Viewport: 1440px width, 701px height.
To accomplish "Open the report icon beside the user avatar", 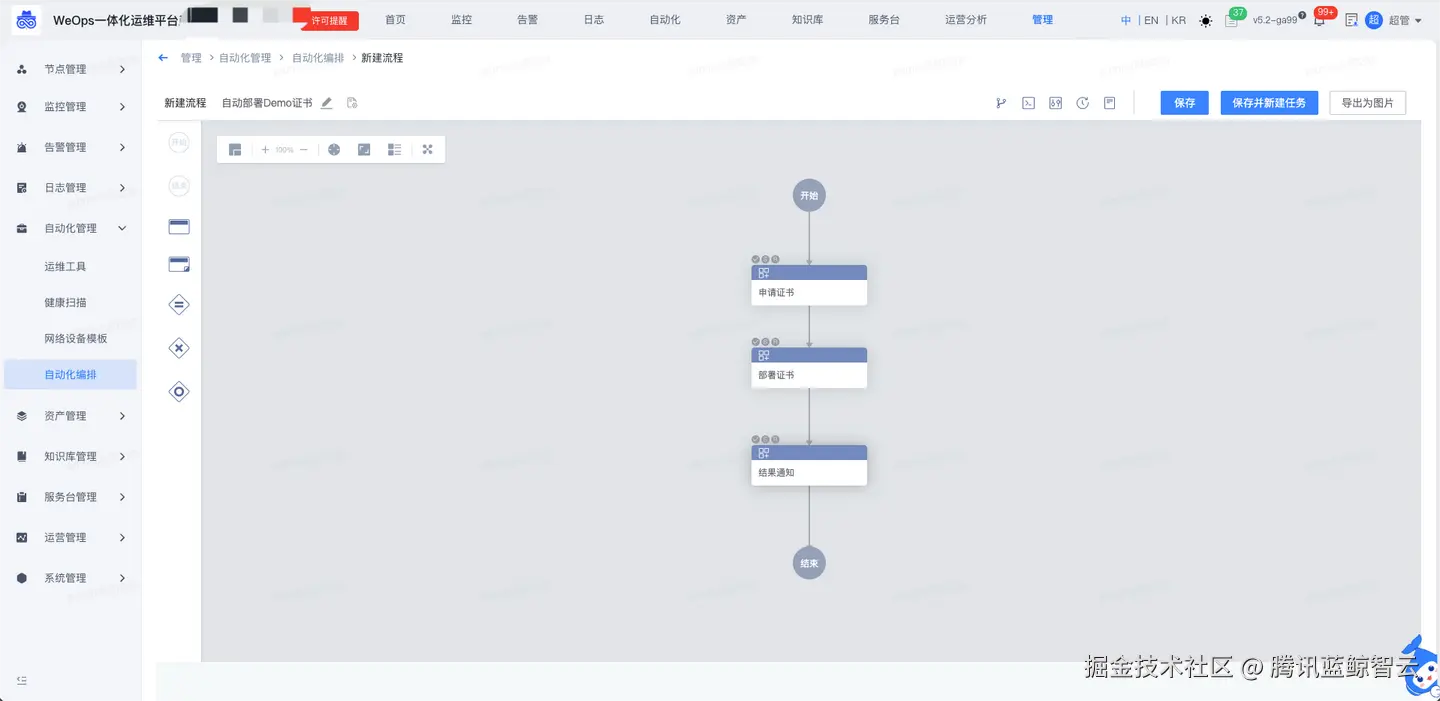I will point(1352,20).
